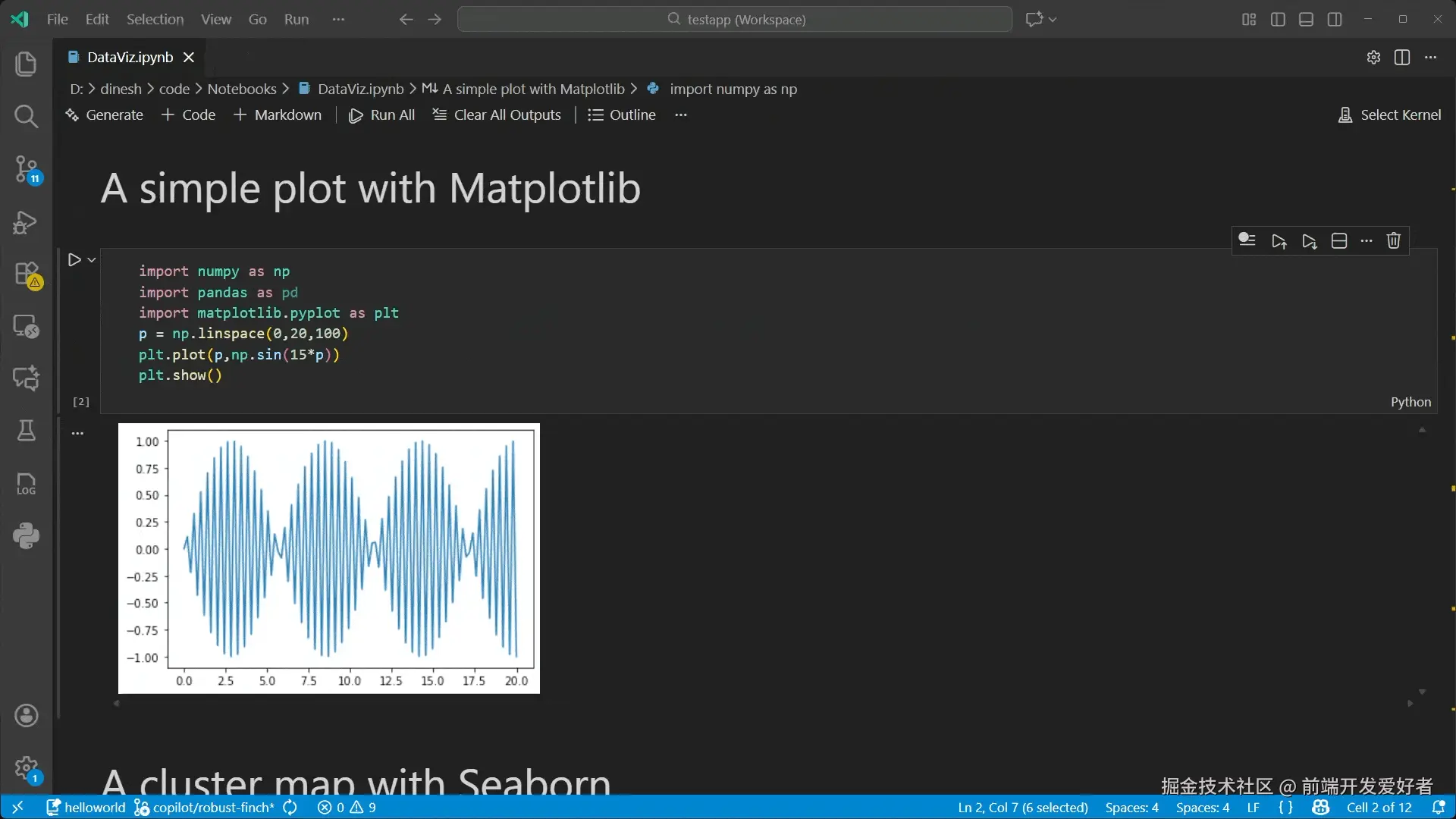Change cell language mode from Python

[1410, 402]
